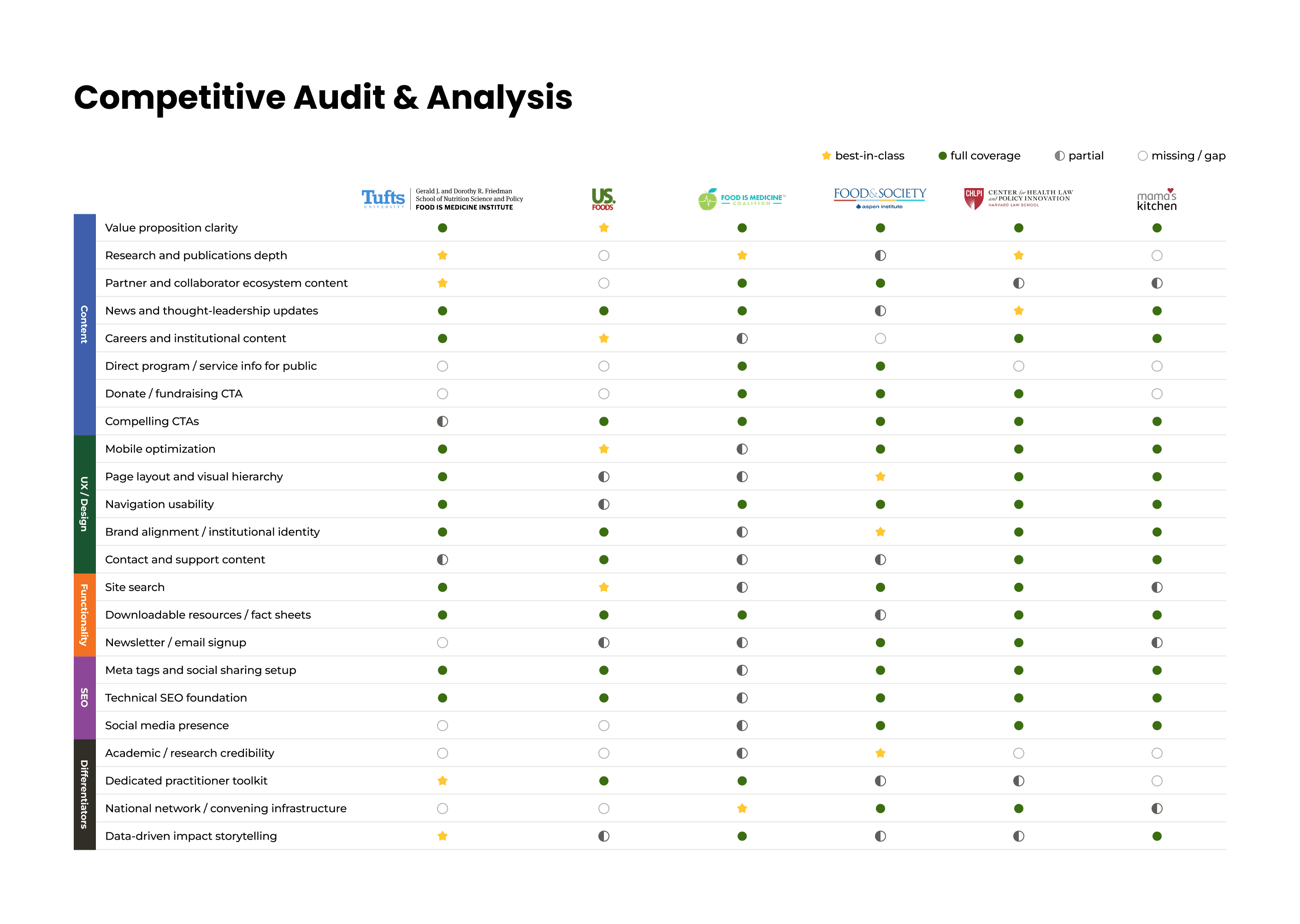The width and height of the screenshot is (1300, 924).
Task: Click US Foods star in Value proposition clarity row
Action: click(x=604, y=228)
